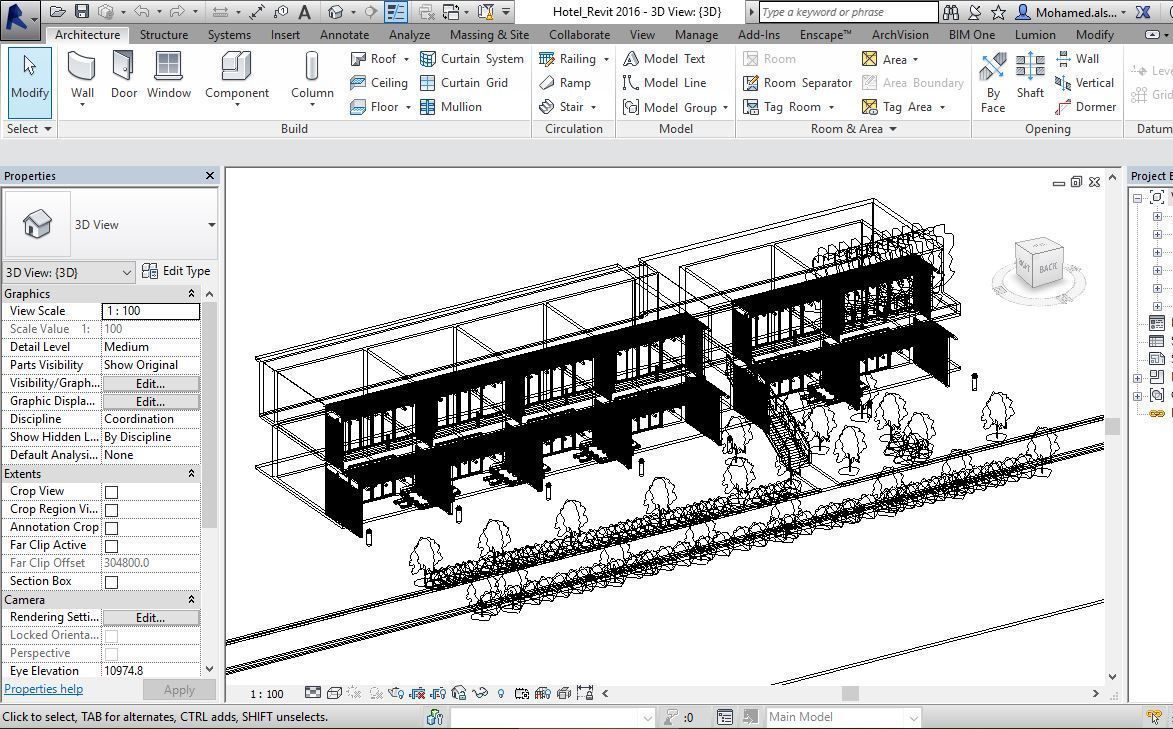Image resolution: width=1173 pixels, height=729 pixels.
Task: Select the Window tool
Action: (168, 76)
